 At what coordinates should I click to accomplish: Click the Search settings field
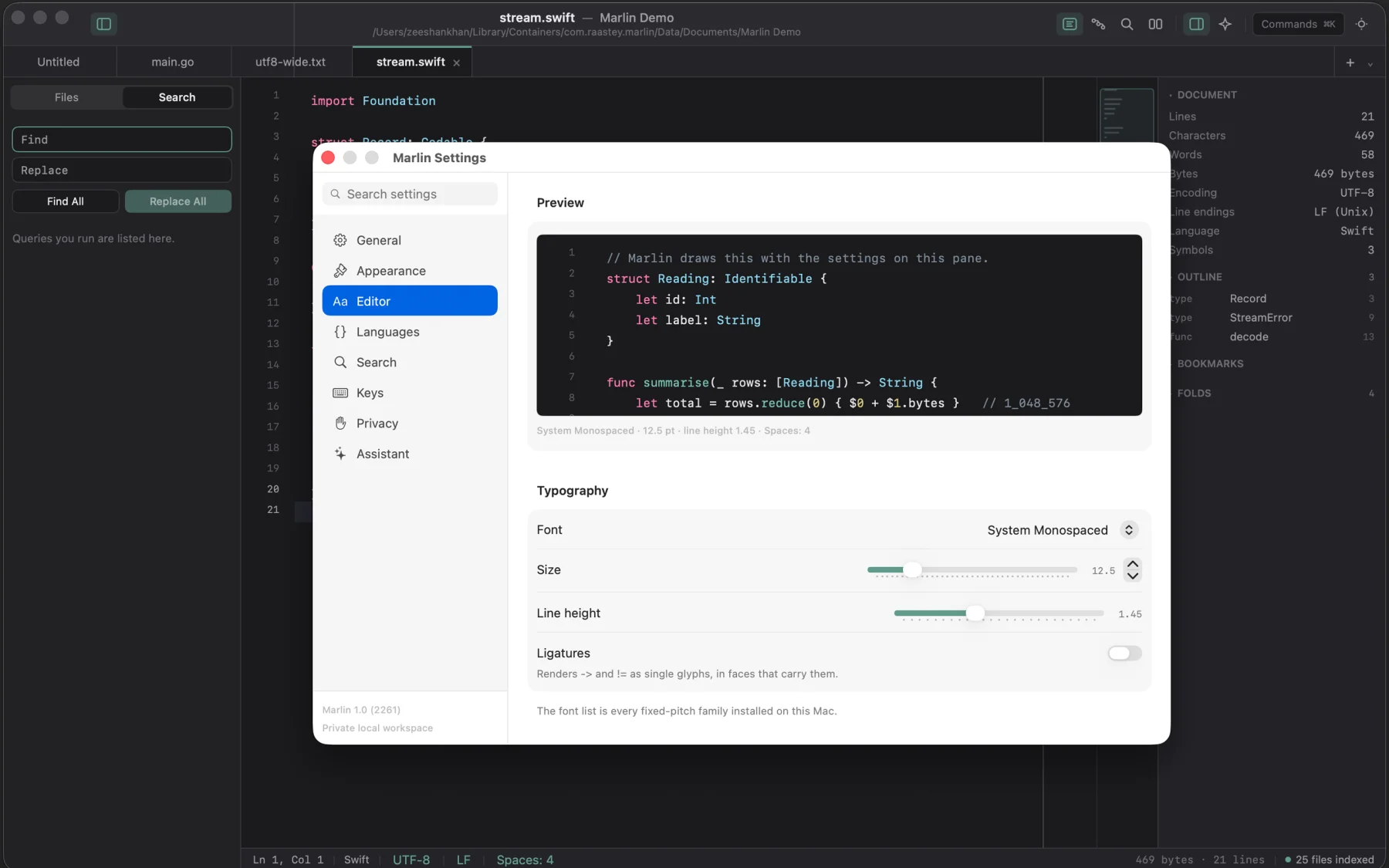tap(410, 194)
